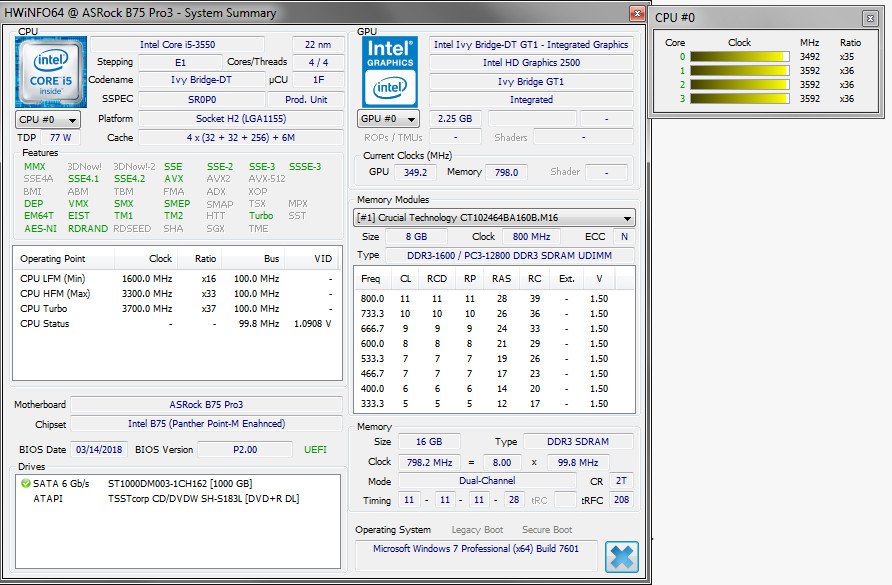This screenshot has height=585, width=892.
Task: Click the 77 W TDP value
Action: pos(60,138)
